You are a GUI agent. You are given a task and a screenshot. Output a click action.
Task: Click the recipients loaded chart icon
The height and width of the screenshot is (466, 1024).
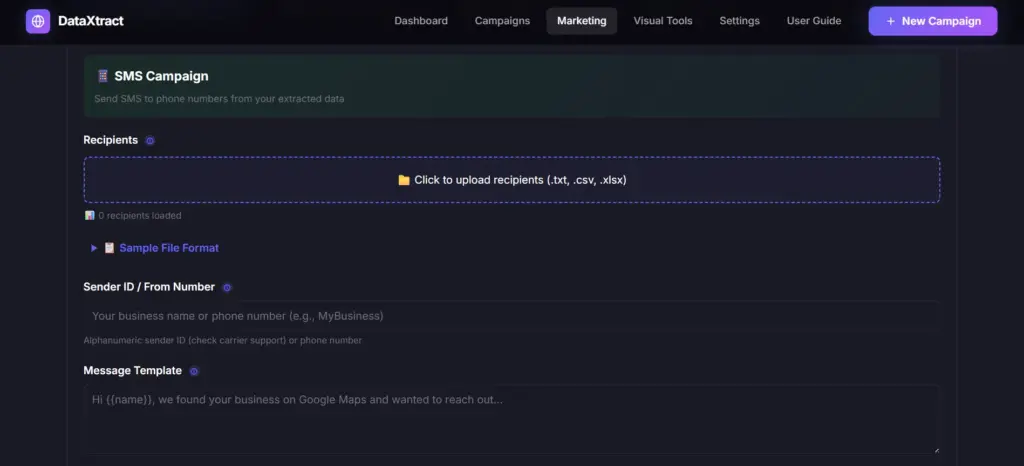pos(89,215)
